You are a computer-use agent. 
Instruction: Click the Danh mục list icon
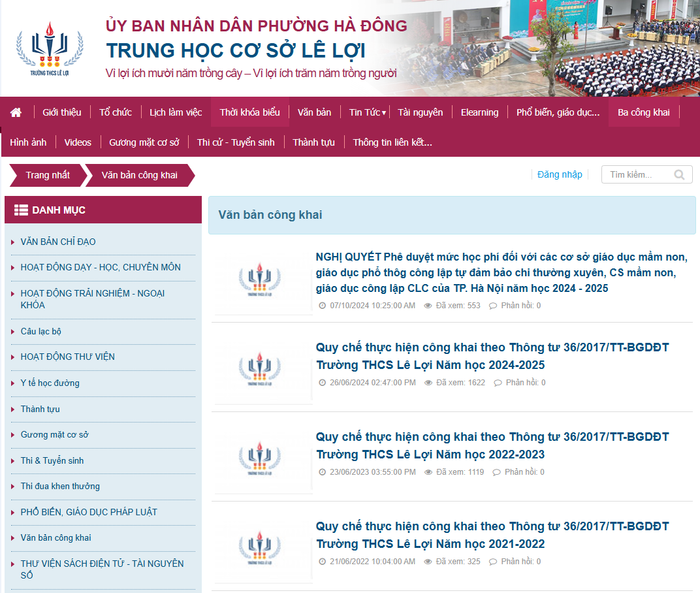21,210
